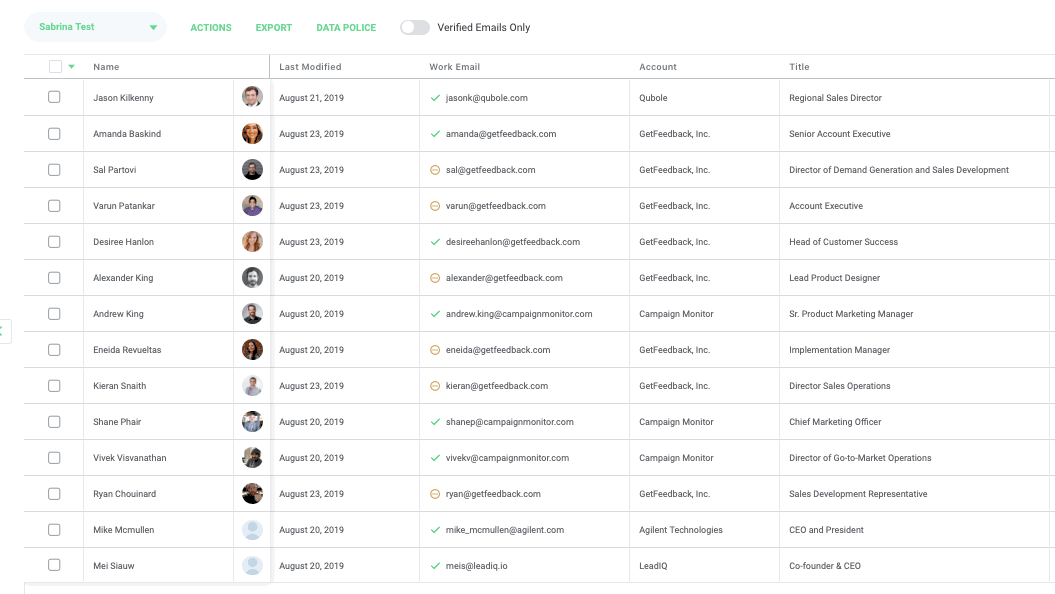Select the checkbox for Desiree Hanlon
The image size is (1055, 594).
(54, 242)
